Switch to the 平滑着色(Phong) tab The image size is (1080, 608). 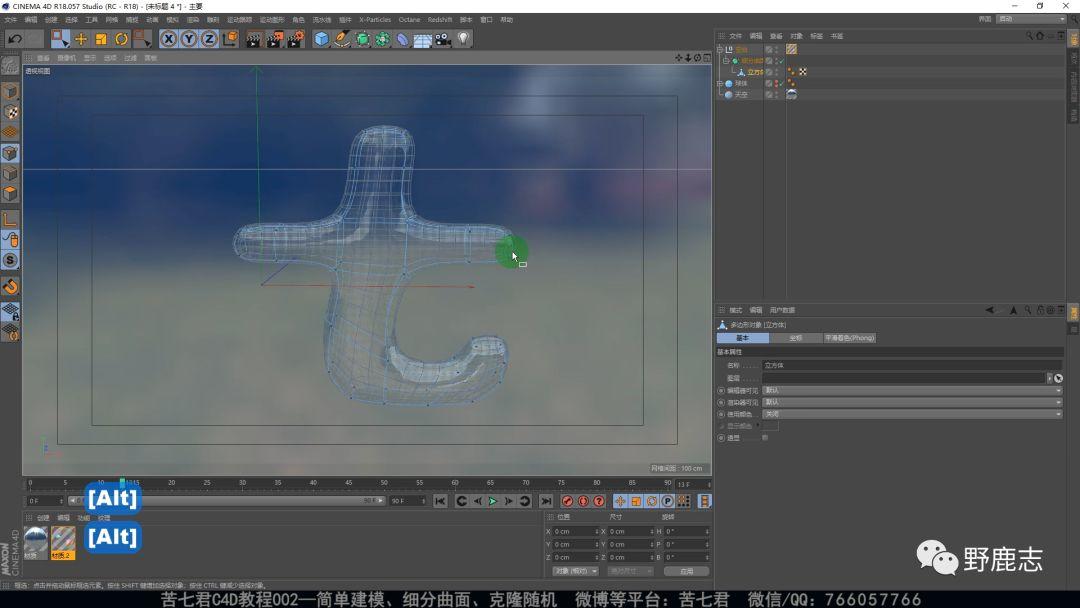coord(849,338)
